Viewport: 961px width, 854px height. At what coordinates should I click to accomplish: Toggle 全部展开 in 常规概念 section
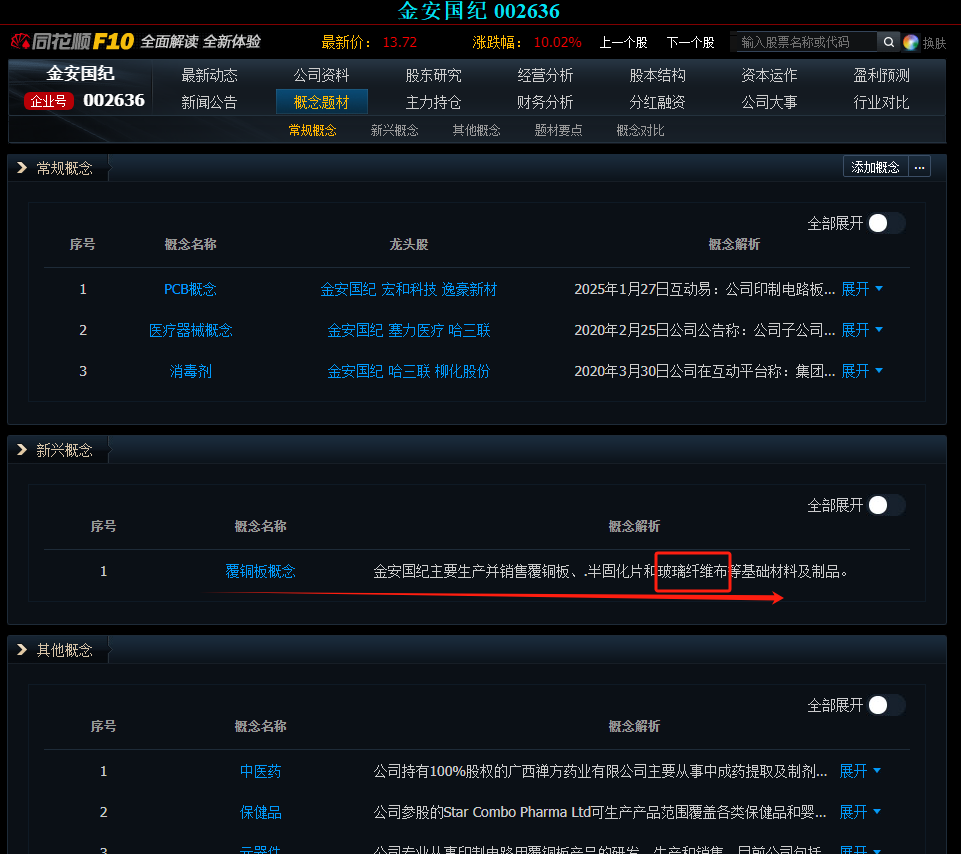(886, 223)
